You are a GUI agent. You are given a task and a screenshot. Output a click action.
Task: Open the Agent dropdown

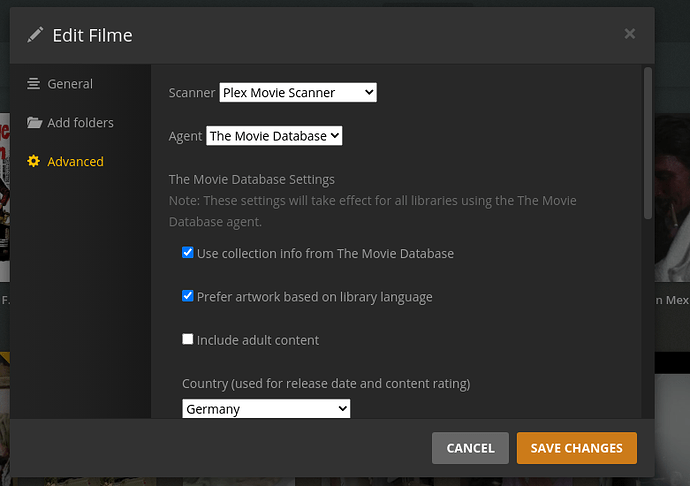(274, 135)
